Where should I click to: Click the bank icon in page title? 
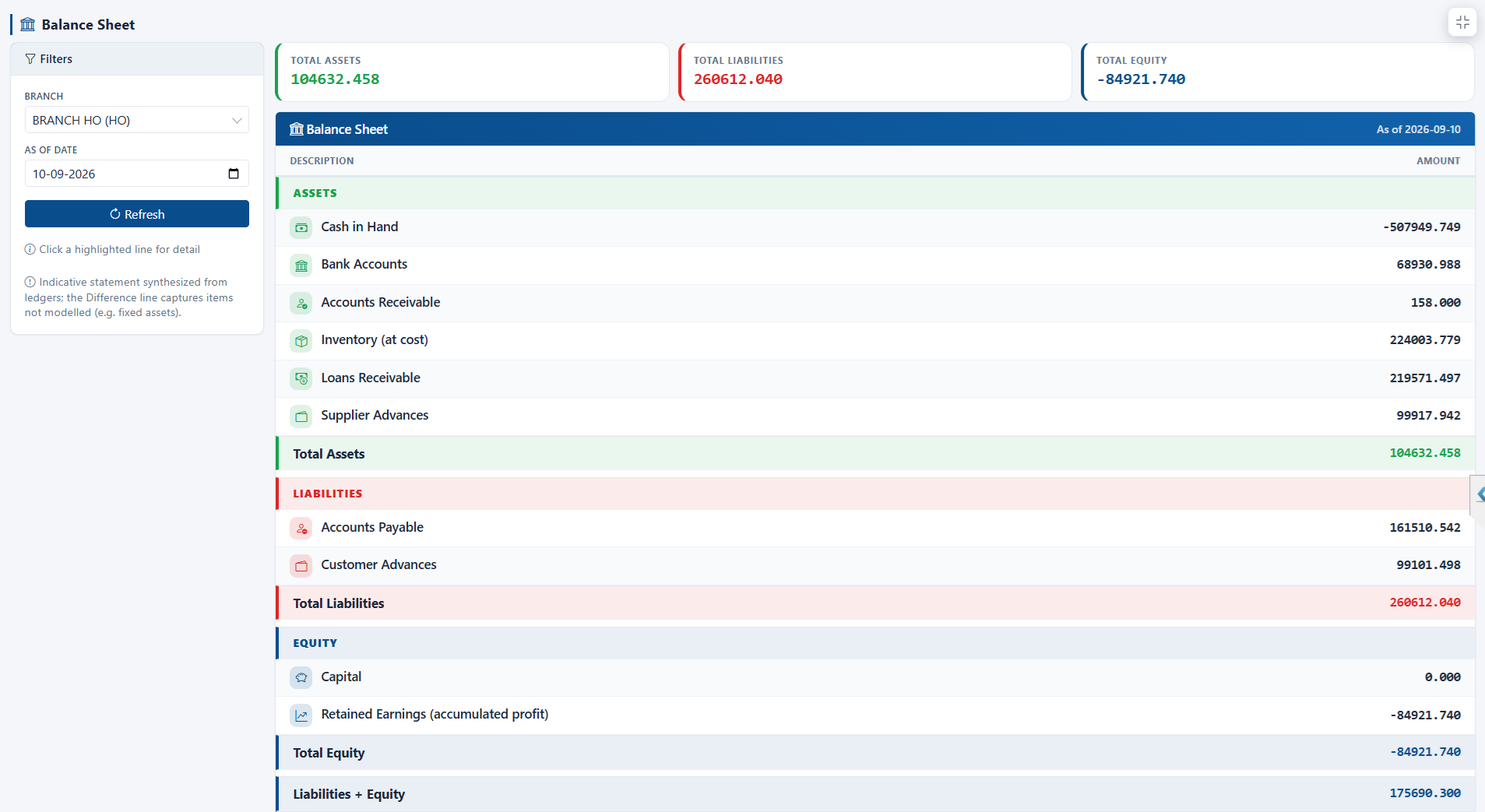pos(28,24)
